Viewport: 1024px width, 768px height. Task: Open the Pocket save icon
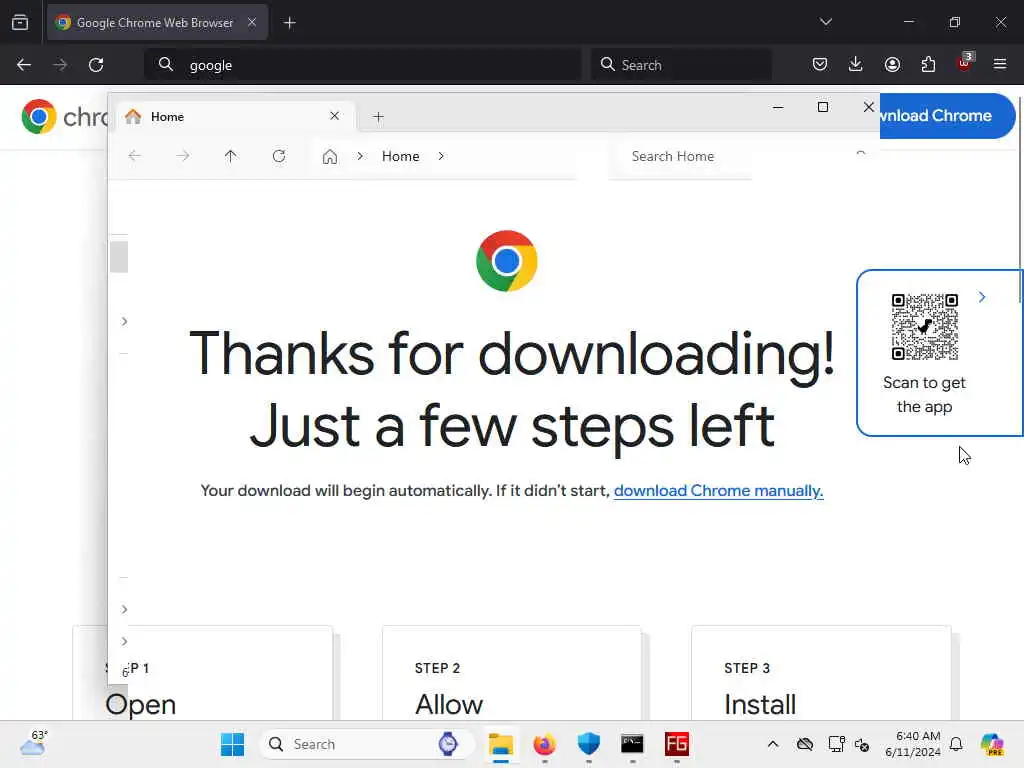(x=820, y=64)
